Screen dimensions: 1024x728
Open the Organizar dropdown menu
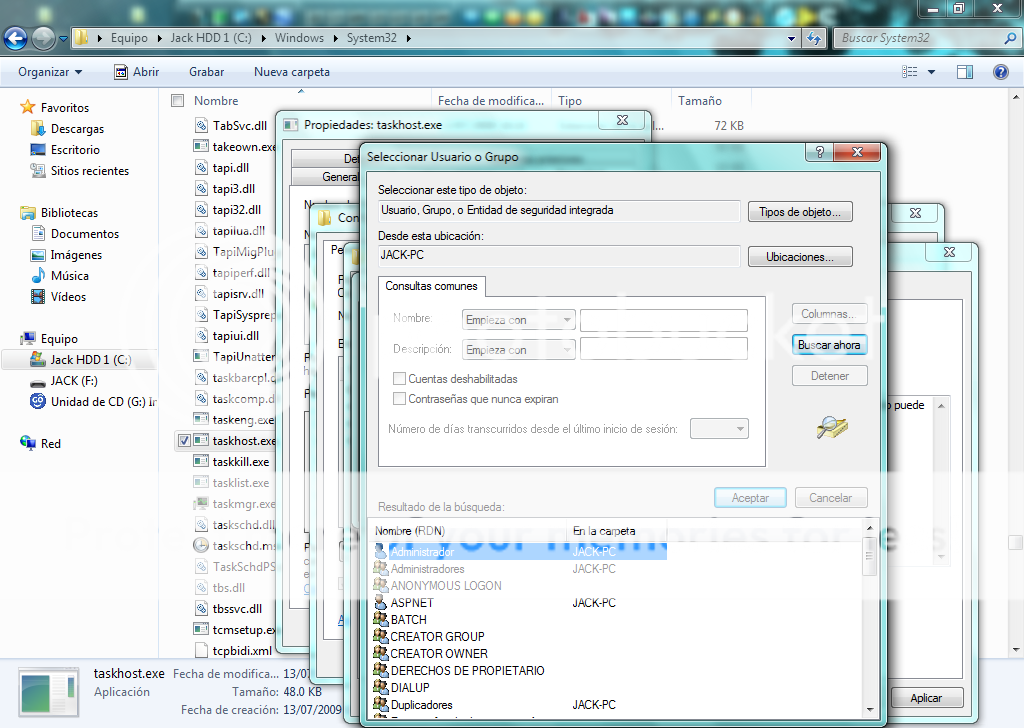pyautogui.click(x=50, y=72)
